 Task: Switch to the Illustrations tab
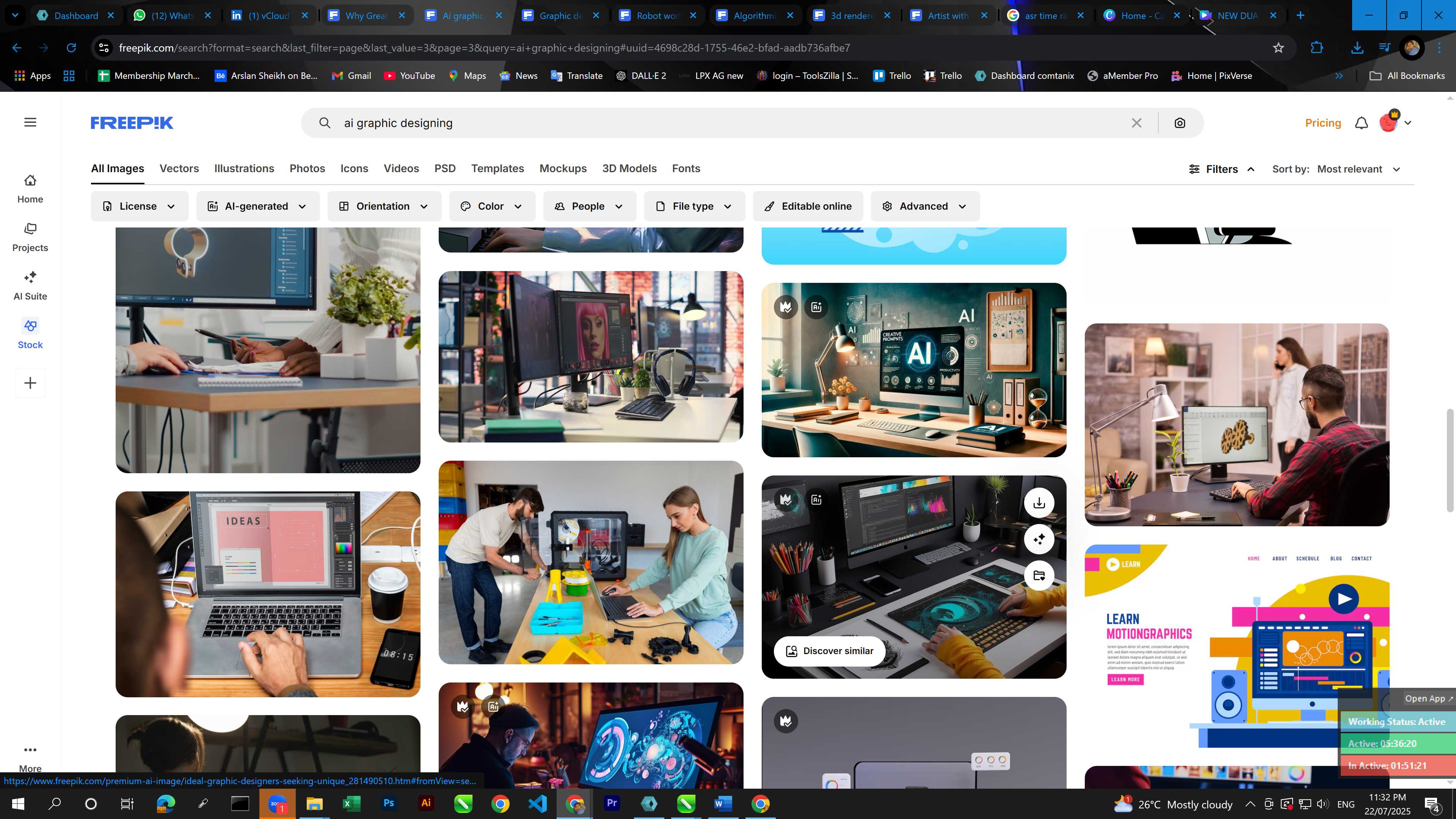(x=244, y=168)
